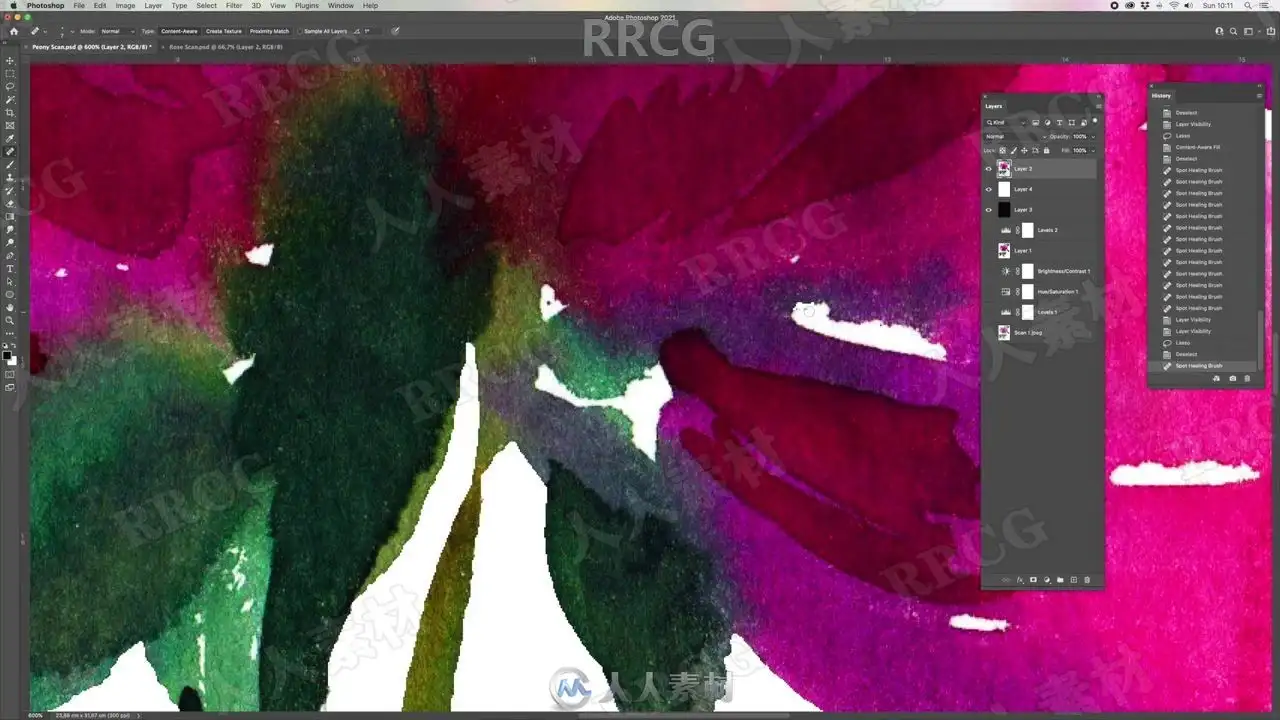This screenshot has width=1280, height=720.
Task: Select the Hand tool
Action: [x=10, y=307]
